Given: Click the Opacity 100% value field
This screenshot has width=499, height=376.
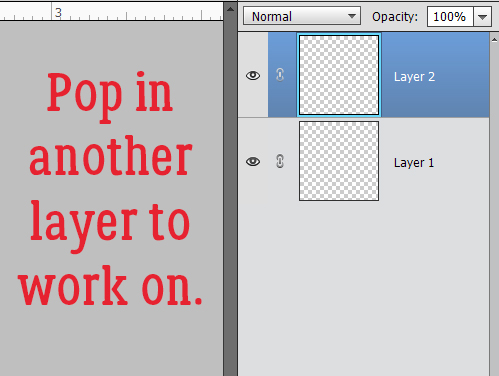Looking at the screenshot, I should pos(450,17).
